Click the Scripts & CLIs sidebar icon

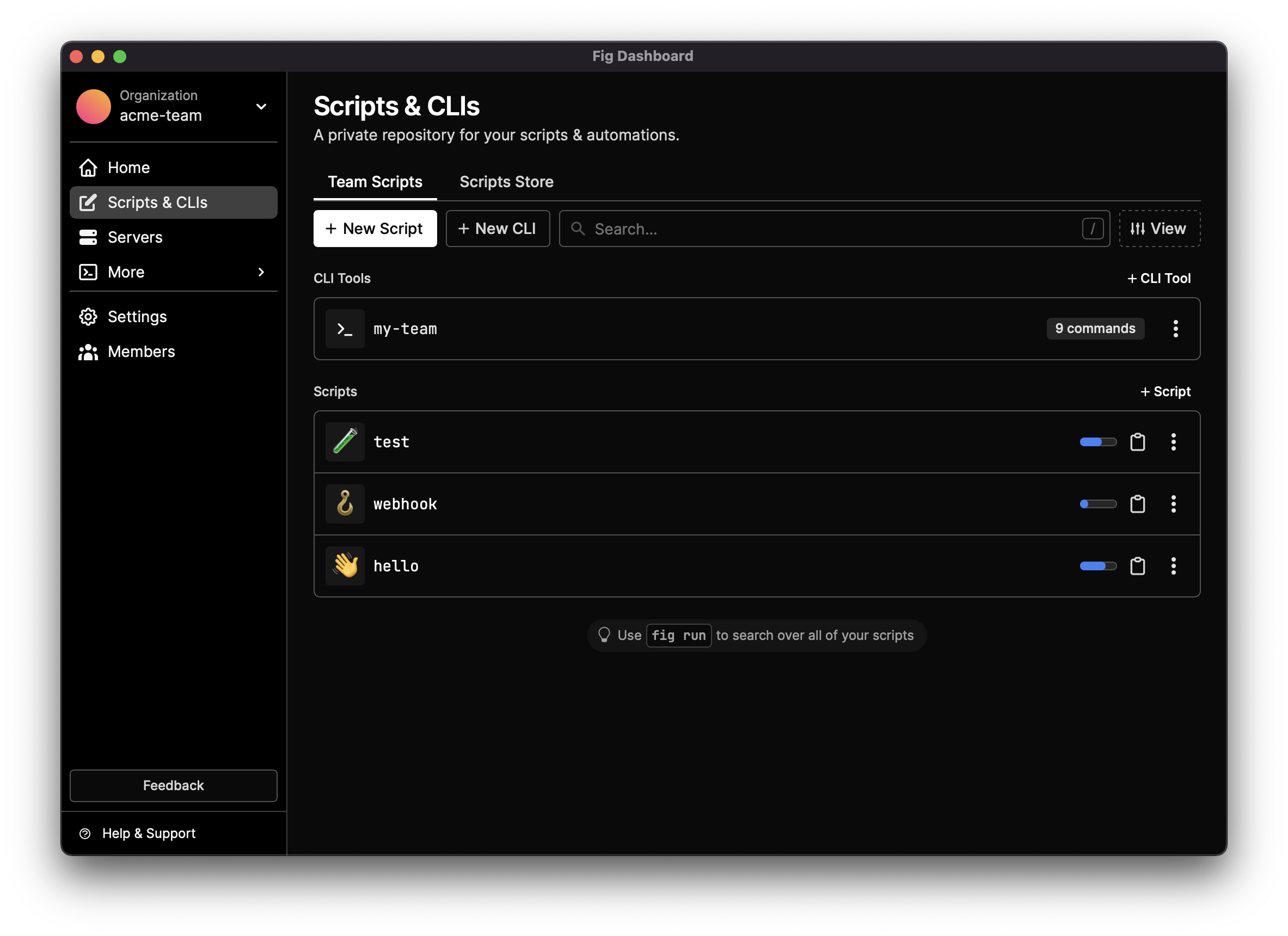pos(88,202)
